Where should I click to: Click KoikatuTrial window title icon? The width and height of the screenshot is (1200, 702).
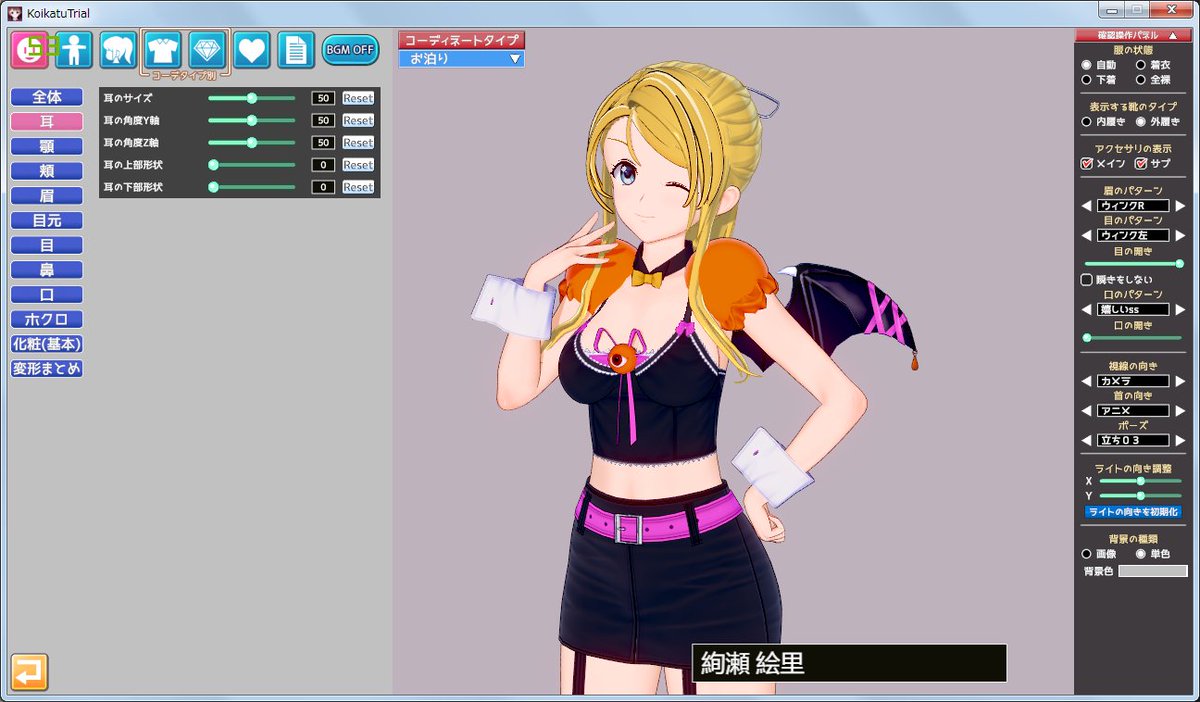pos(15,13)
